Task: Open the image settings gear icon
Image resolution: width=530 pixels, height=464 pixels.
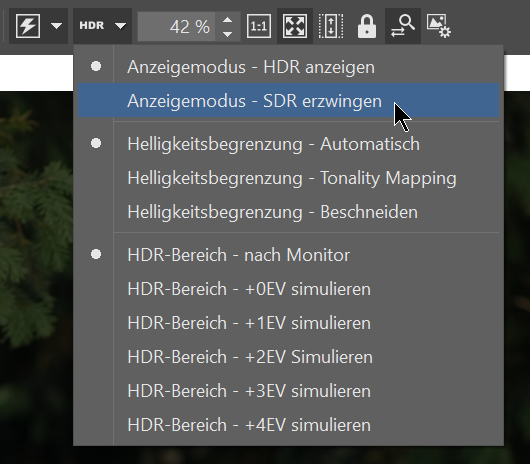Action: (439, 26)
